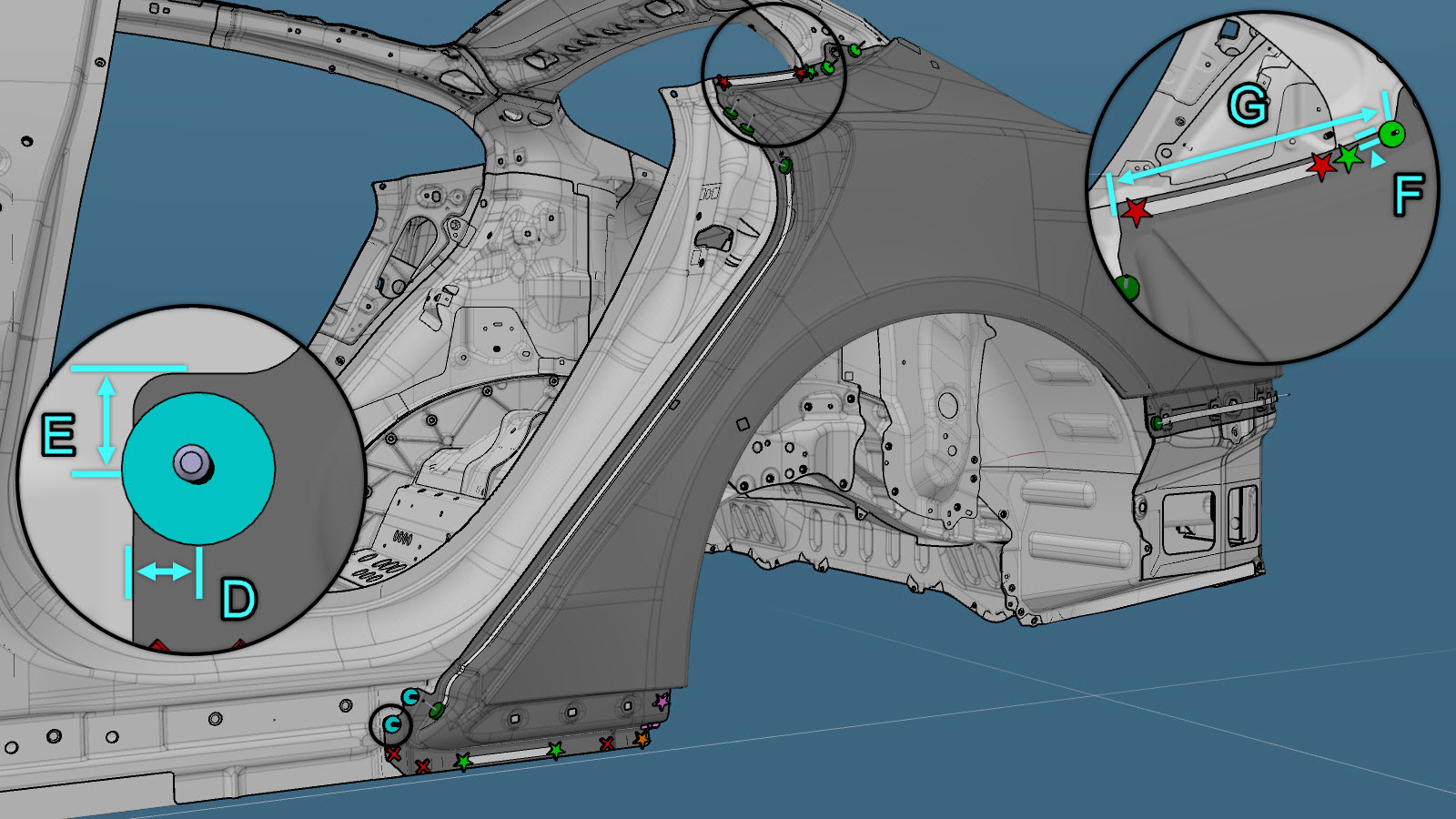Image resolution: width=1456 pixels, height=819 pixels.
Task: Click dimension label D
Action: [238, 600]
